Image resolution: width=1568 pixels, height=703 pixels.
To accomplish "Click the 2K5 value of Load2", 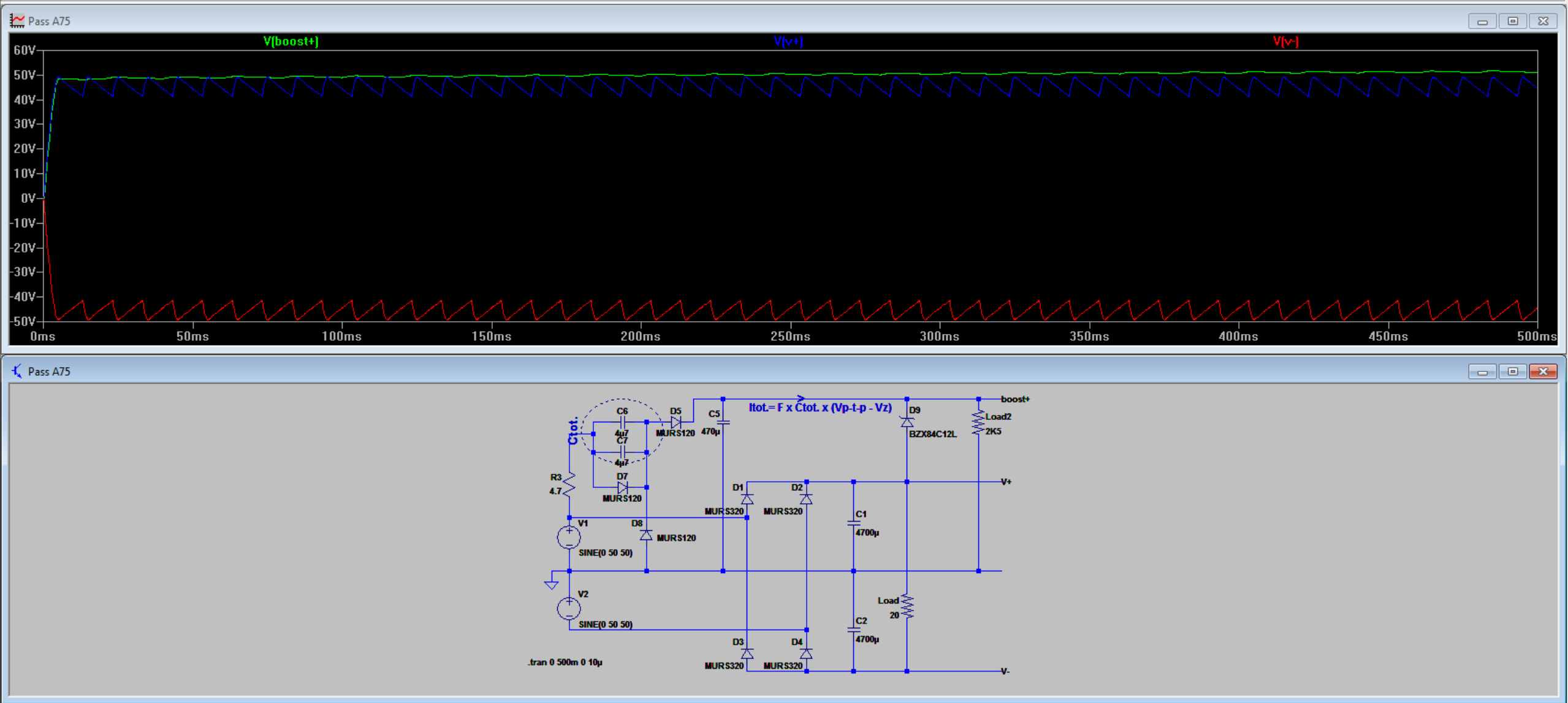I will tap(992, 431).
